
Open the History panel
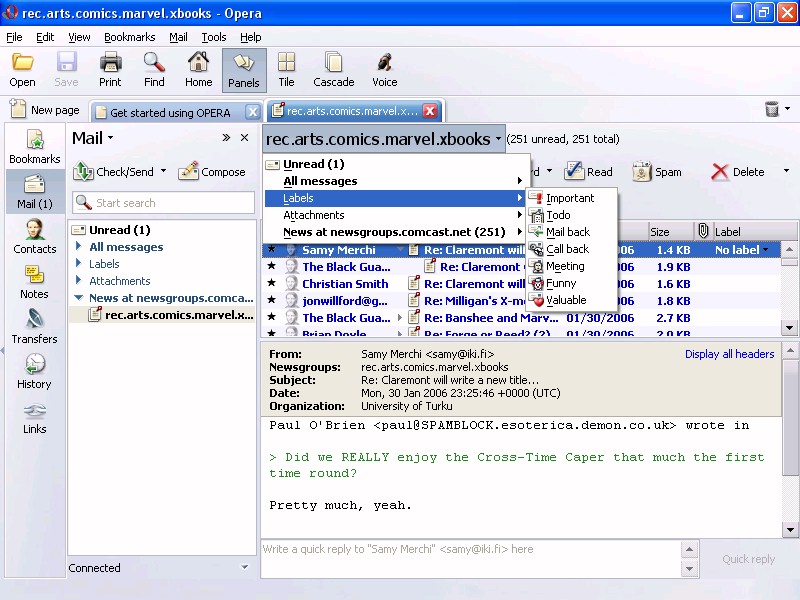click(35, 371)
